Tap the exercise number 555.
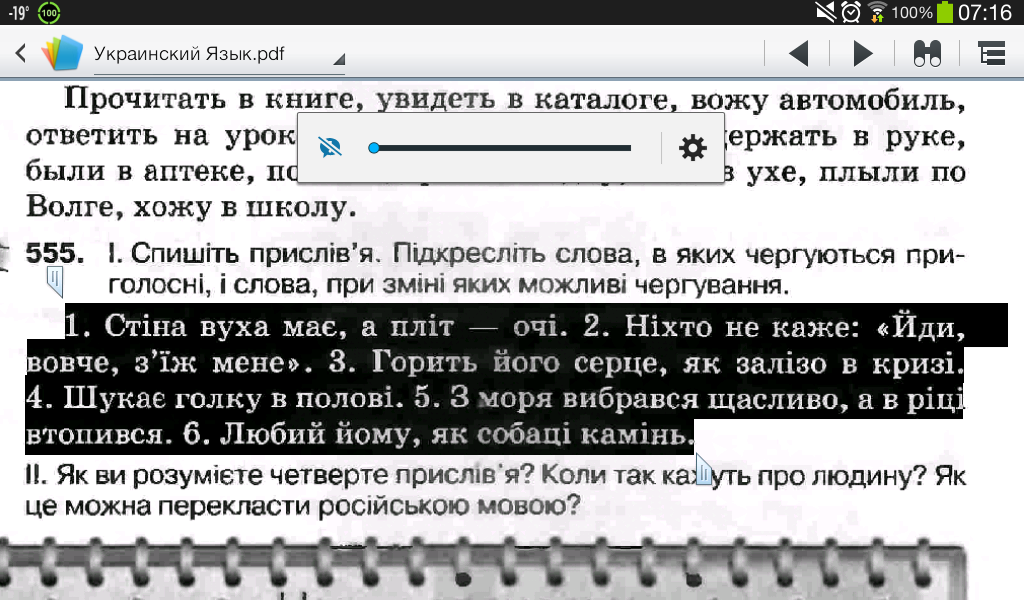Viewport: 1024px width, 600px height. pyautogui.click(x=55, y=253)
